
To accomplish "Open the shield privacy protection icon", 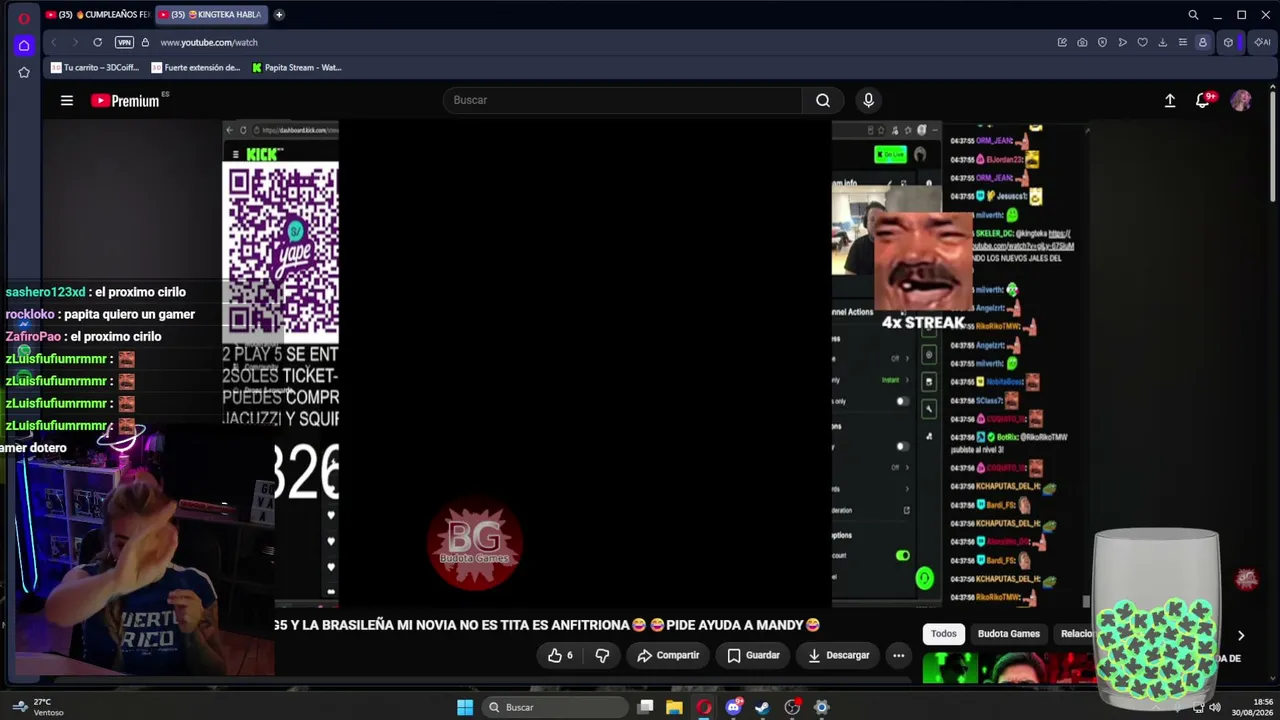I will point(1102,42).
